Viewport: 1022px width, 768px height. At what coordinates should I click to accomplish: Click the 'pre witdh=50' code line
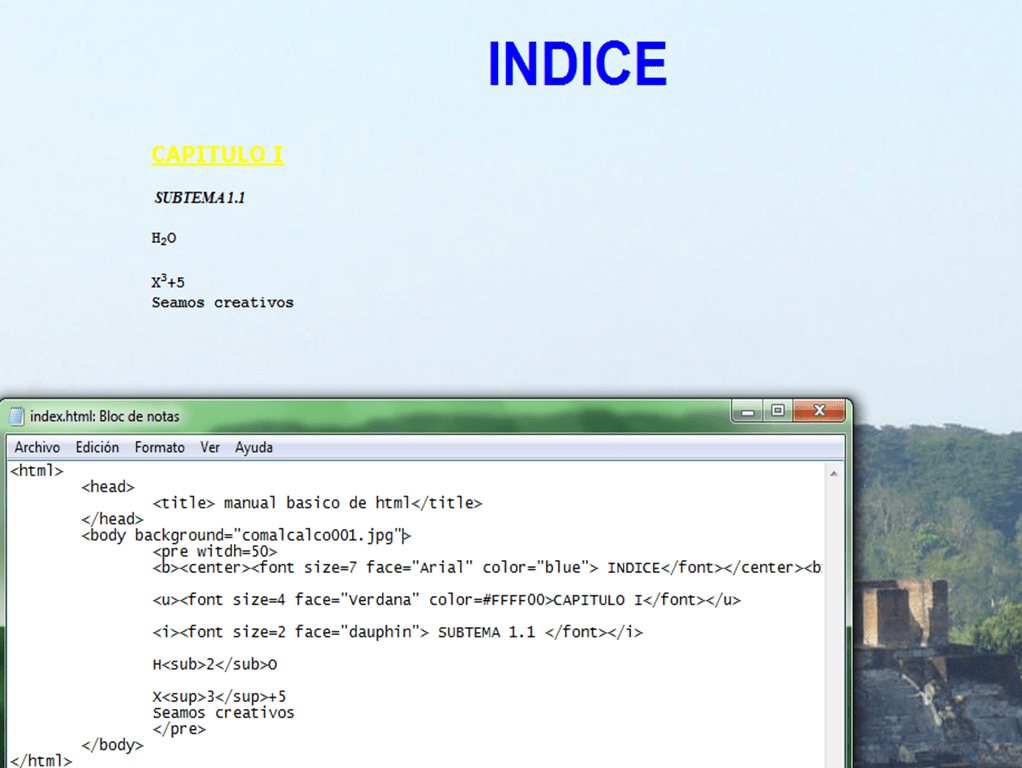tap(215, 551)
